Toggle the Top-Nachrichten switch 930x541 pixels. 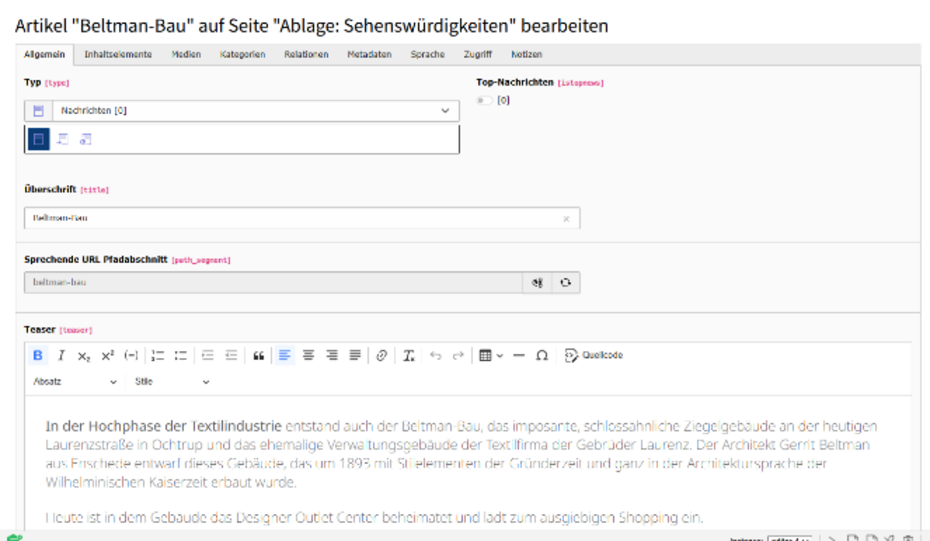tap(485, 100)
